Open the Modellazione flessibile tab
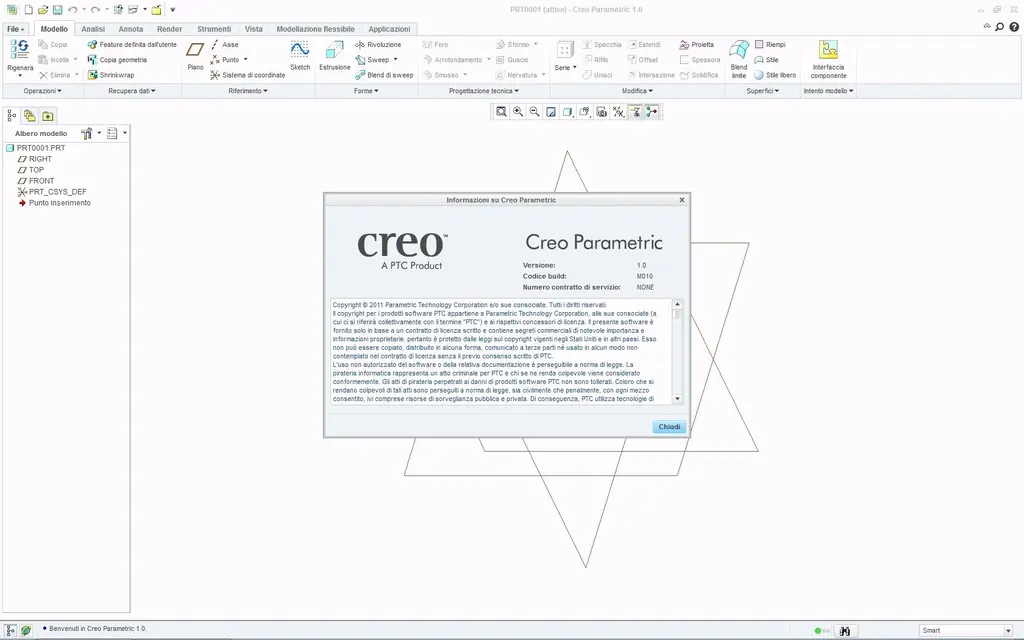This screenshot has width=1024, height=640. [315, 29]
